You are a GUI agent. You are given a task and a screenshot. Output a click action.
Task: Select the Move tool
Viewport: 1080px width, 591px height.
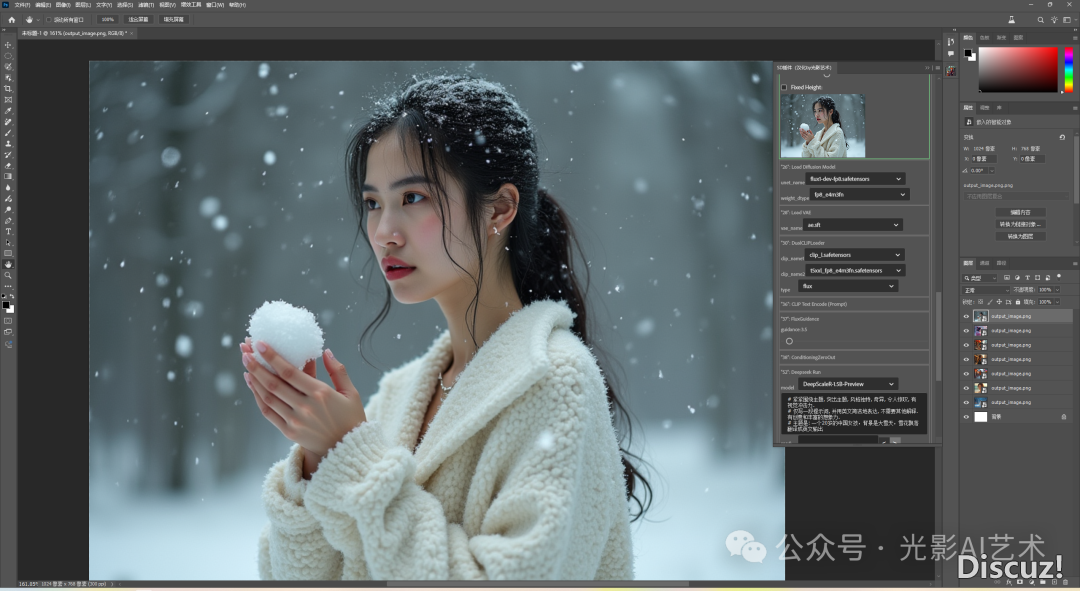[8, 45]
